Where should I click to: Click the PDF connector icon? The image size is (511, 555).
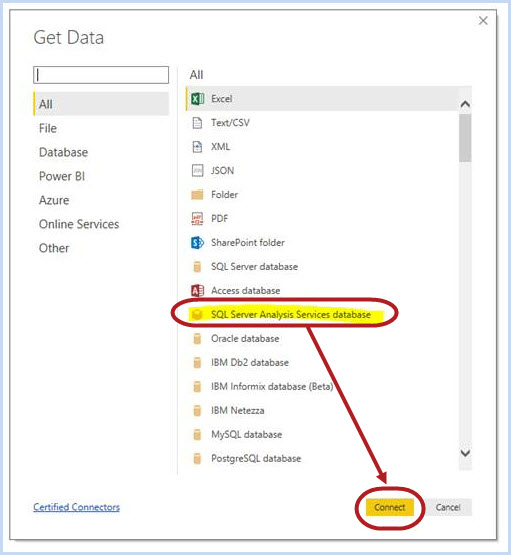tap(197, 219)
